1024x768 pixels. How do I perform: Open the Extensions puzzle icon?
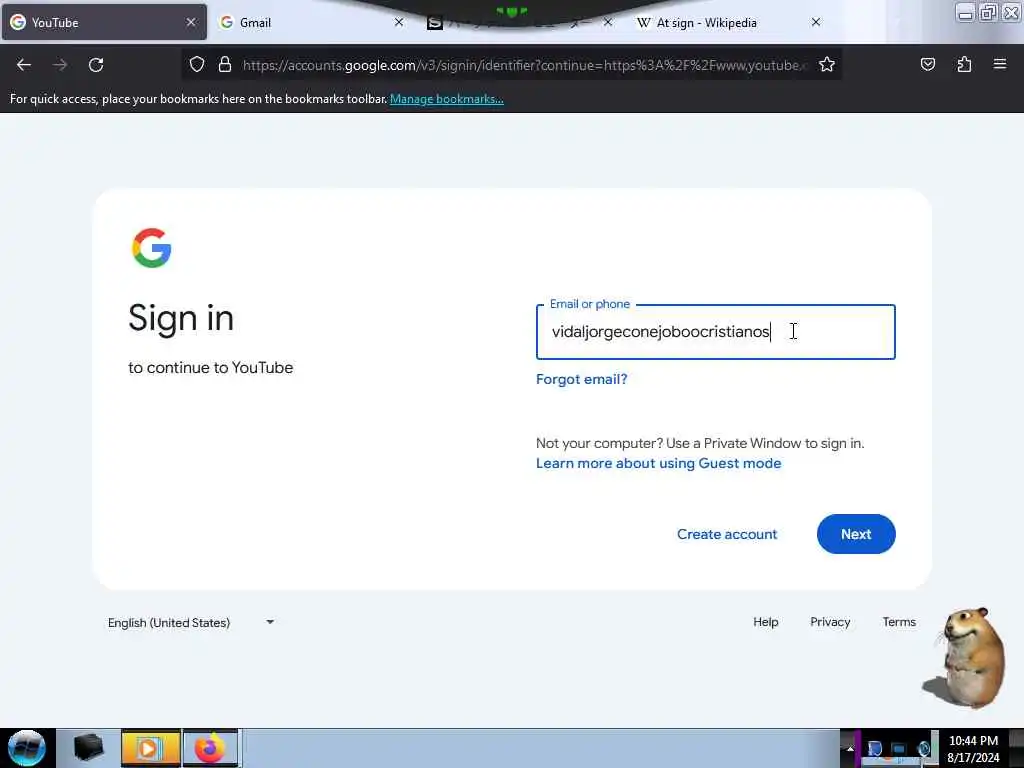tap(964, 65)
